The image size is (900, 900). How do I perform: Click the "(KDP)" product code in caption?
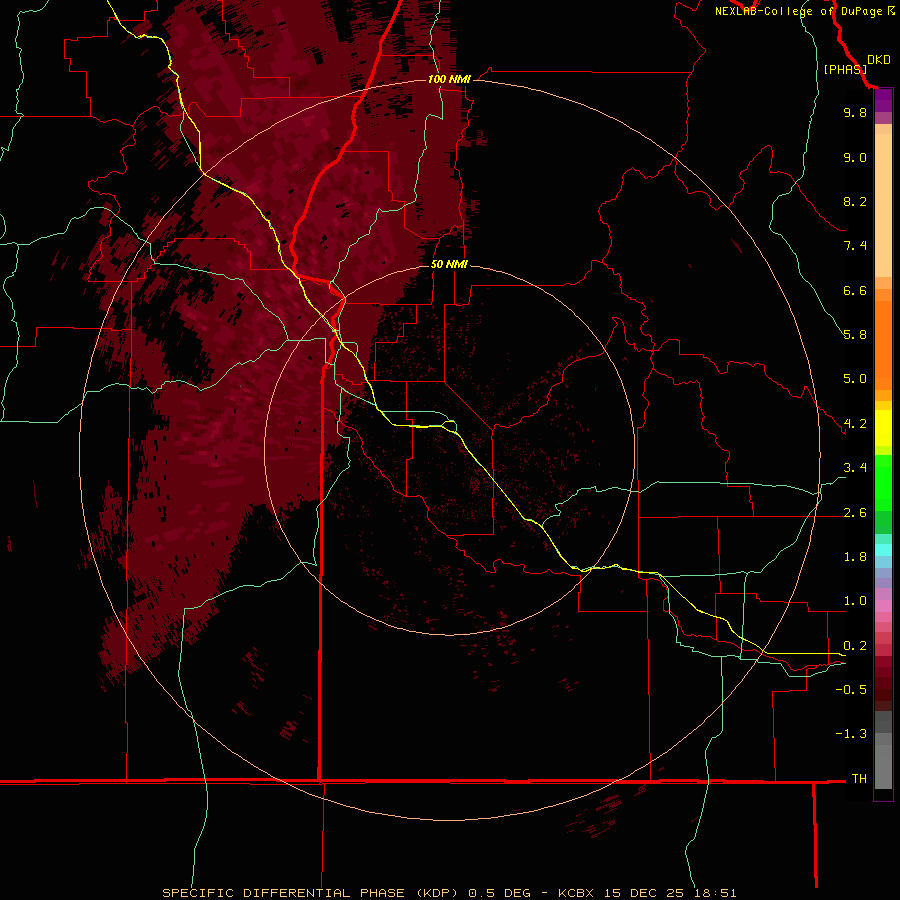pyautogui.click(x=439, y=893)
